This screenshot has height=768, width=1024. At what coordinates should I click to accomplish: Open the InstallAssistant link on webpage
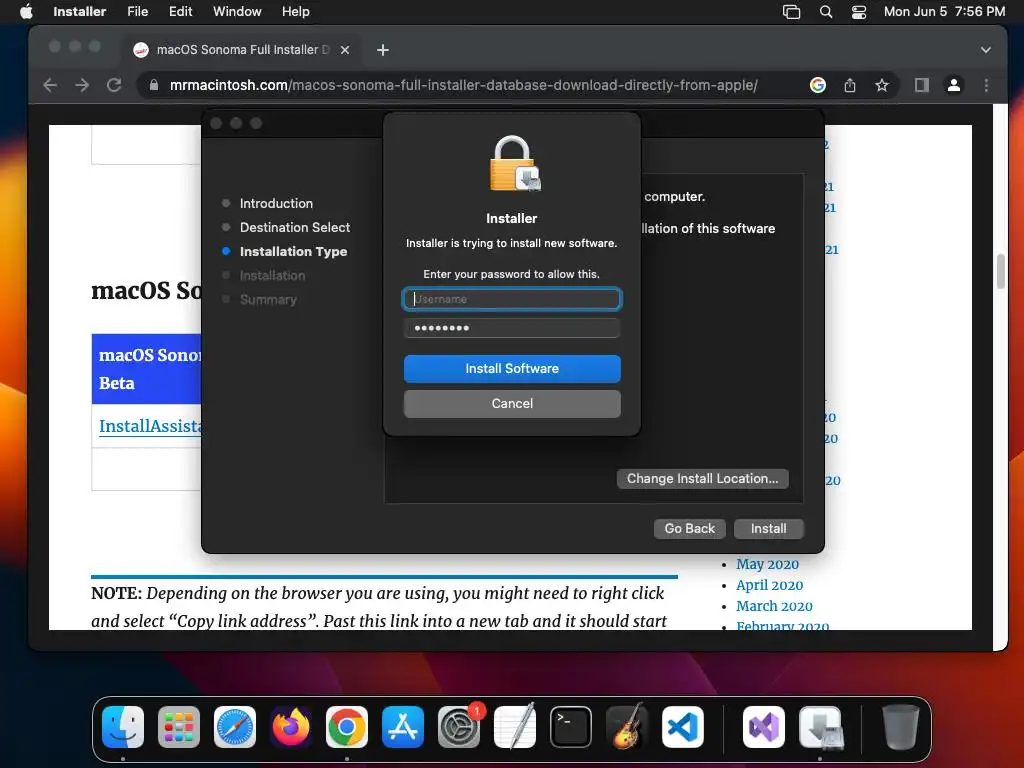[x=150, y=426]
